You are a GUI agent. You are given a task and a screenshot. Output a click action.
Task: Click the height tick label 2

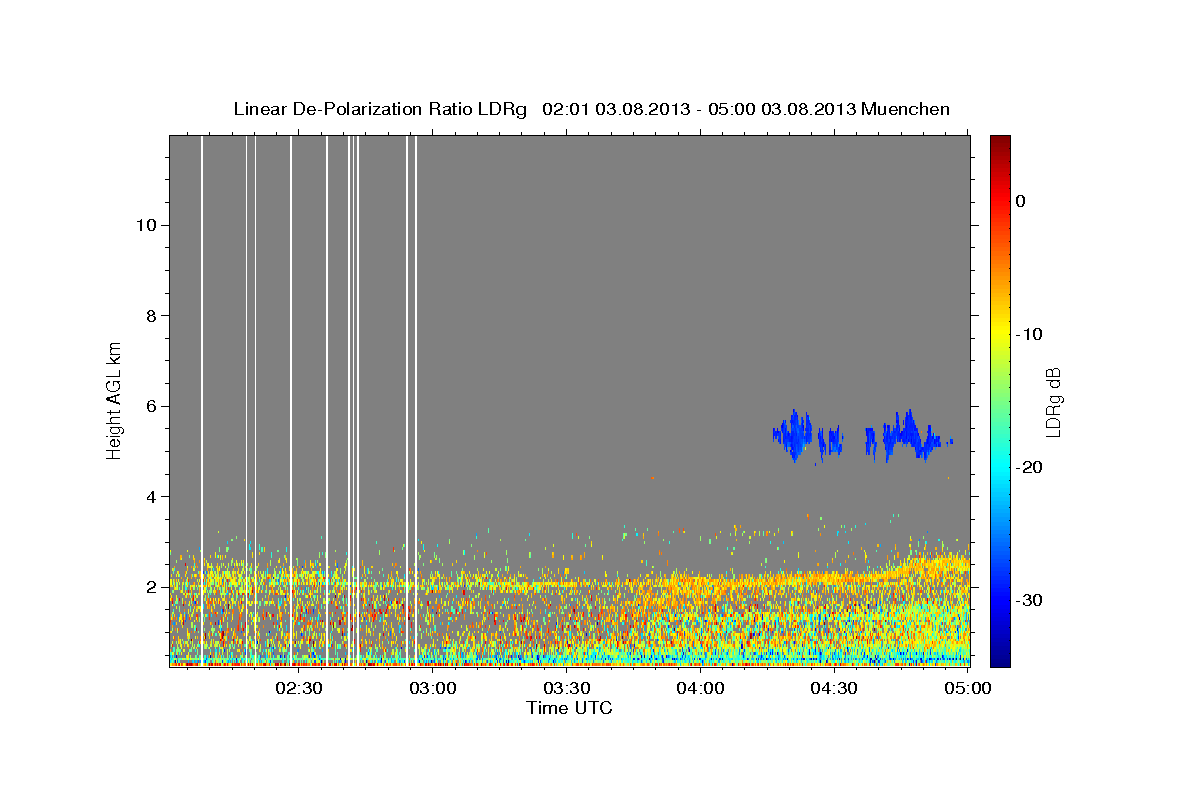coord(150,587)
